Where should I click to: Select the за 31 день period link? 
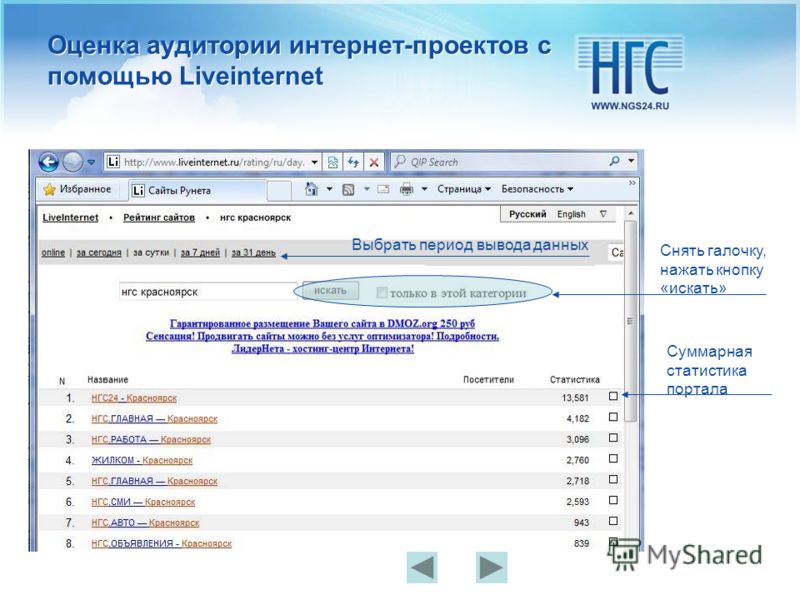[254, 253]
